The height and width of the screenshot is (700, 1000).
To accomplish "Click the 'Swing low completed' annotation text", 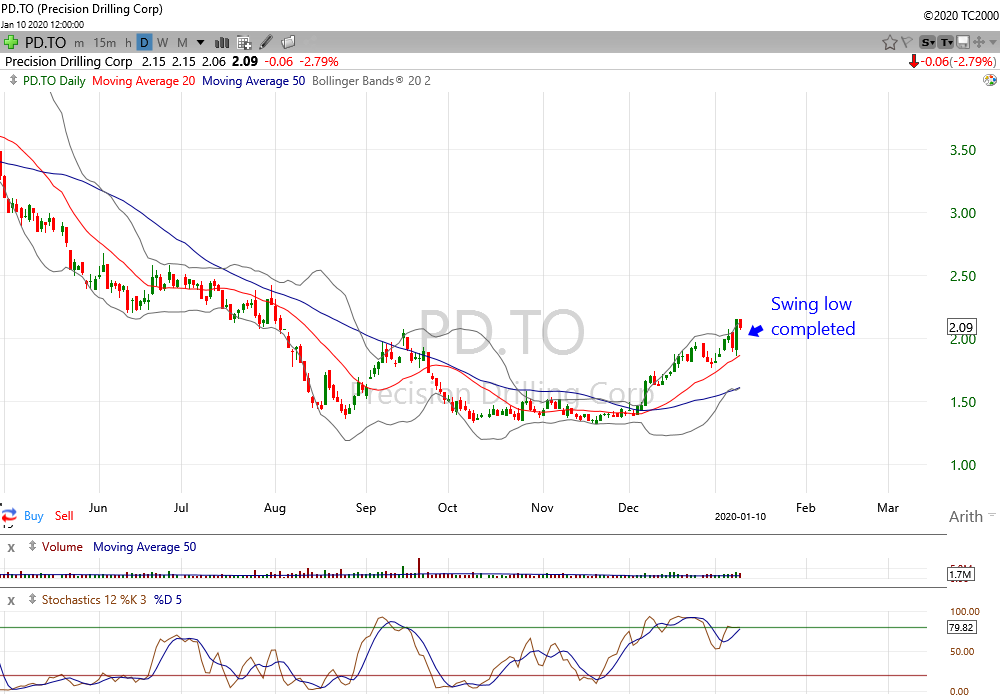I will pos(812,316).
